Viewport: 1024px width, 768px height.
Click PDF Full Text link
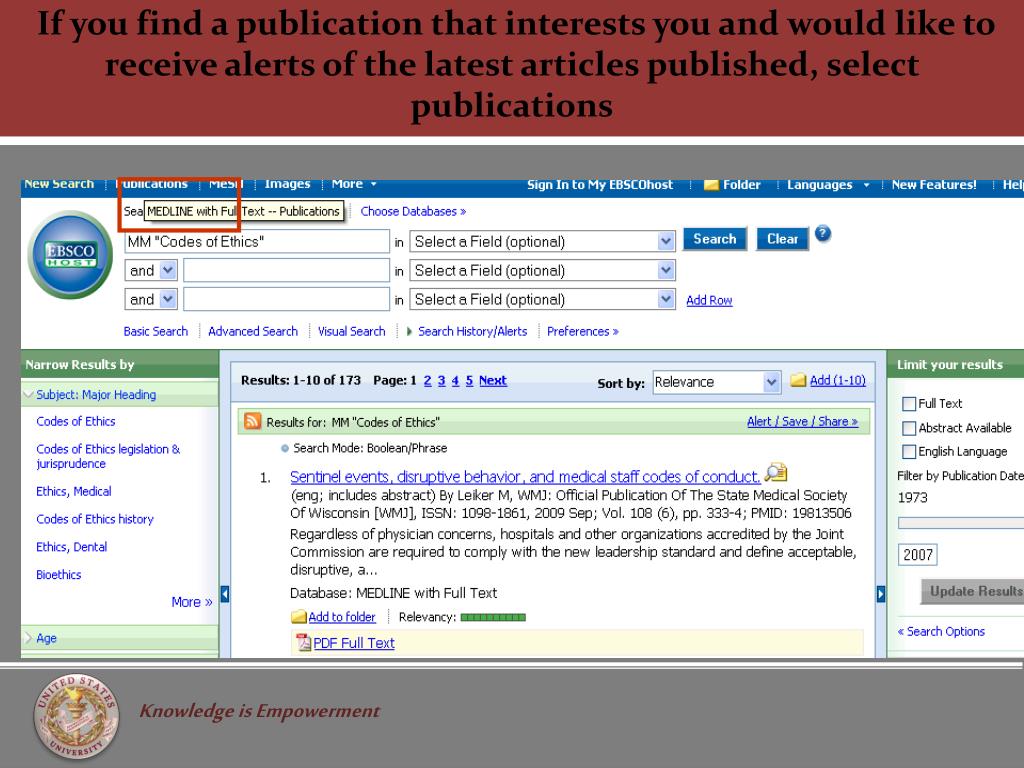[354, 643]
